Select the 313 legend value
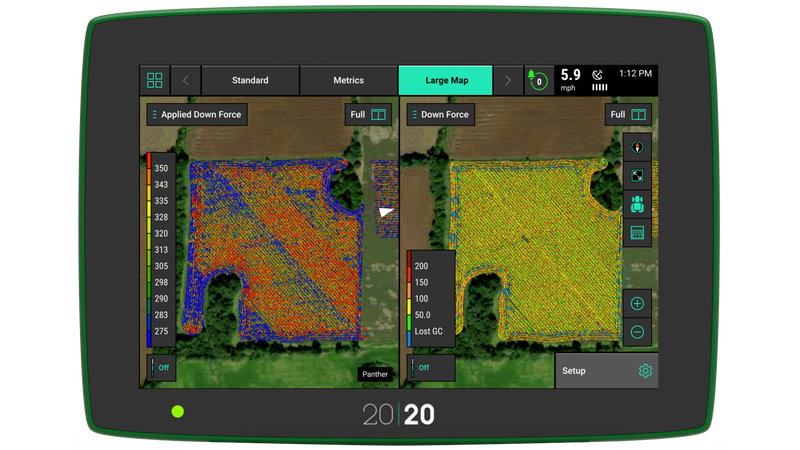This screenshot has width=800, height=450. 161,249
